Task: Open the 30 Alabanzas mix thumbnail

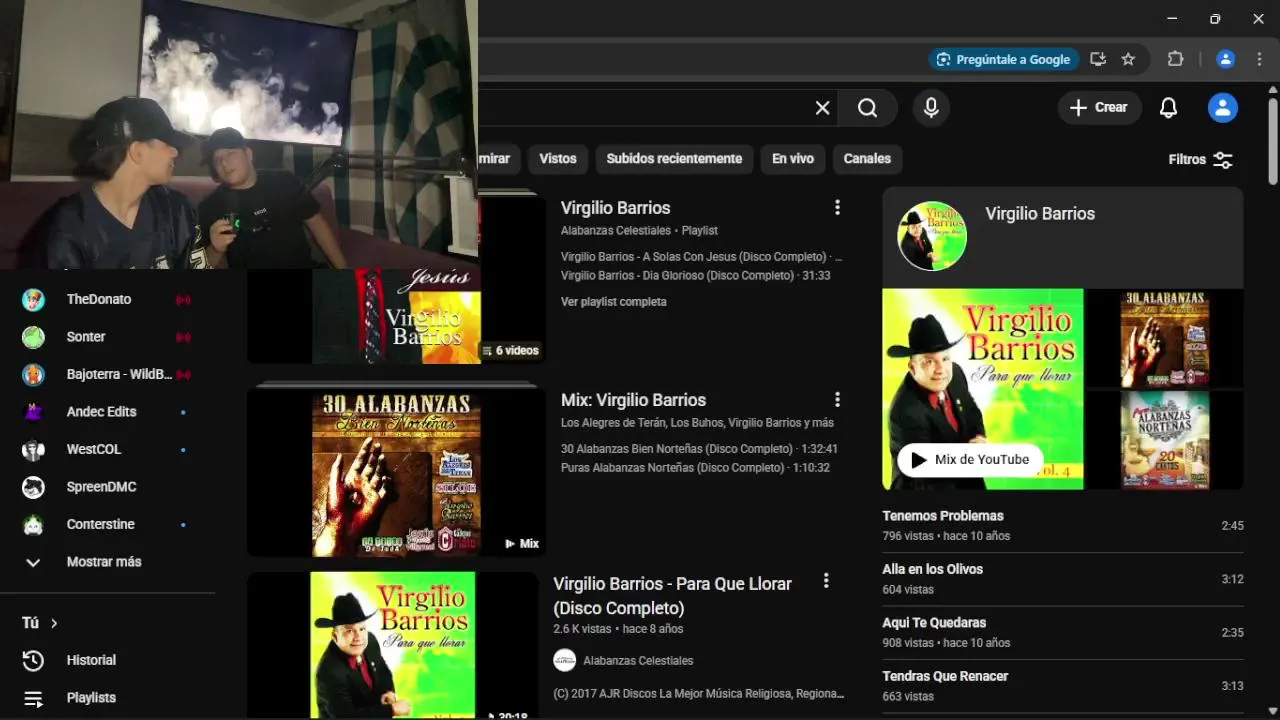Action: [x=396, y=472]
